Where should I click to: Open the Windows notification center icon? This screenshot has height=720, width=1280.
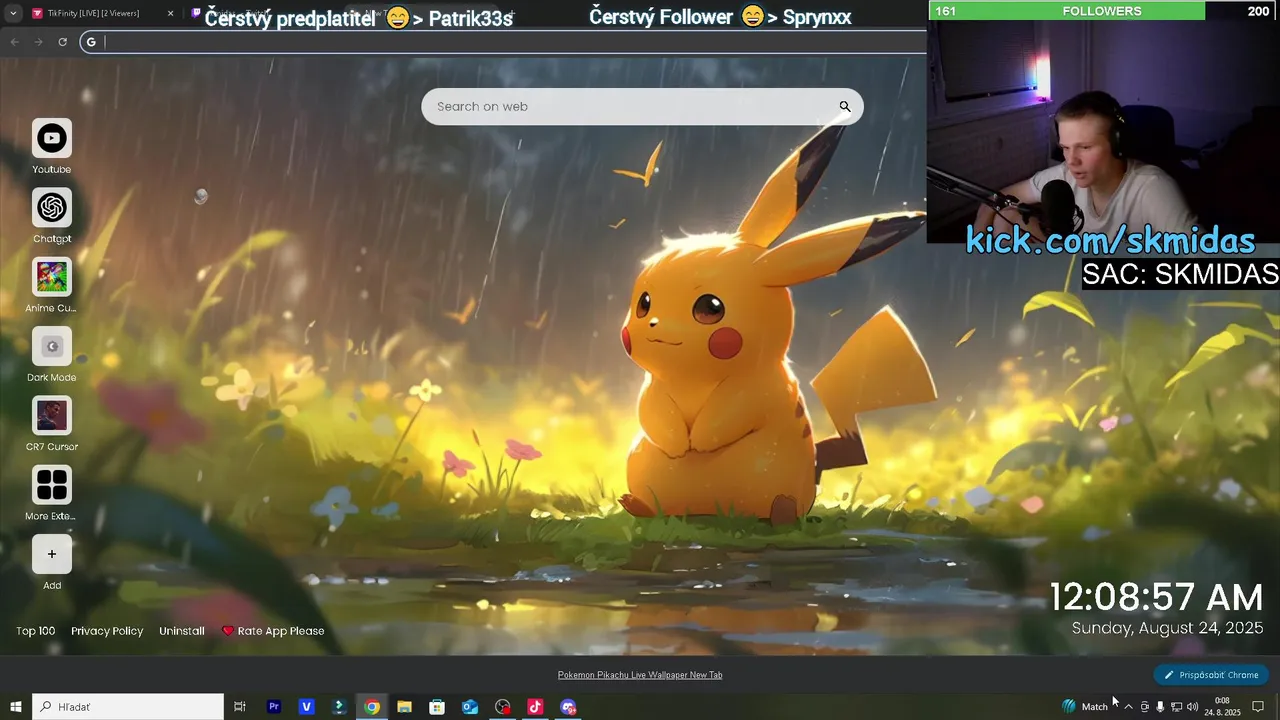coord(1258,707)
